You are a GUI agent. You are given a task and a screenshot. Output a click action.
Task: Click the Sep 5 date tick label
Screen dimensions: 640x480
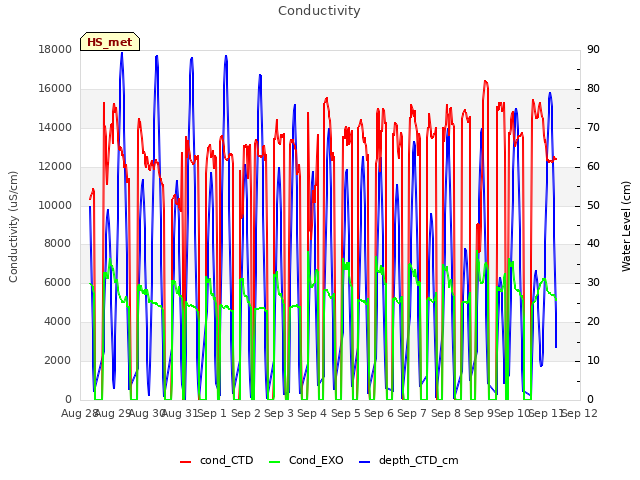click(346, 413)
